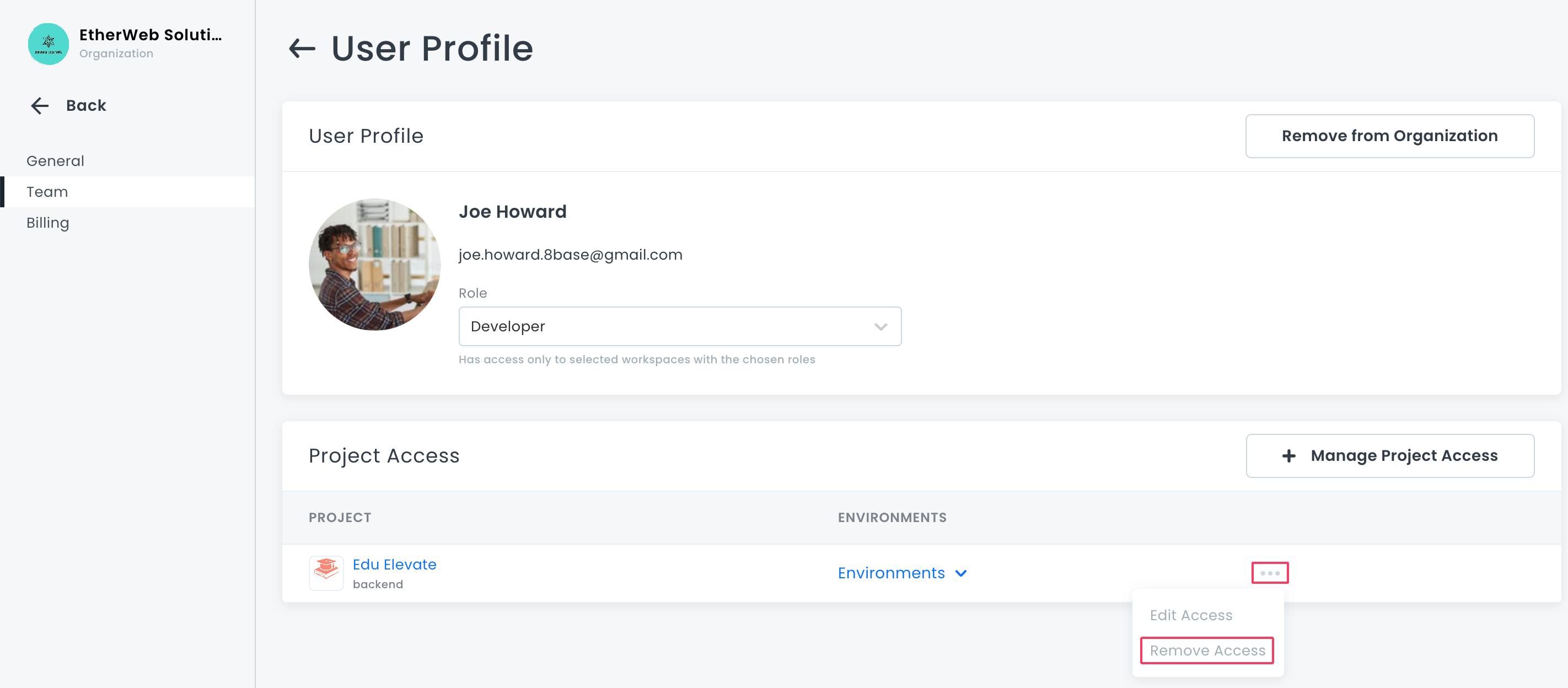Open the three-dots menu for Edu Elevate
1568x688 pixels.
pos(1270,572)
